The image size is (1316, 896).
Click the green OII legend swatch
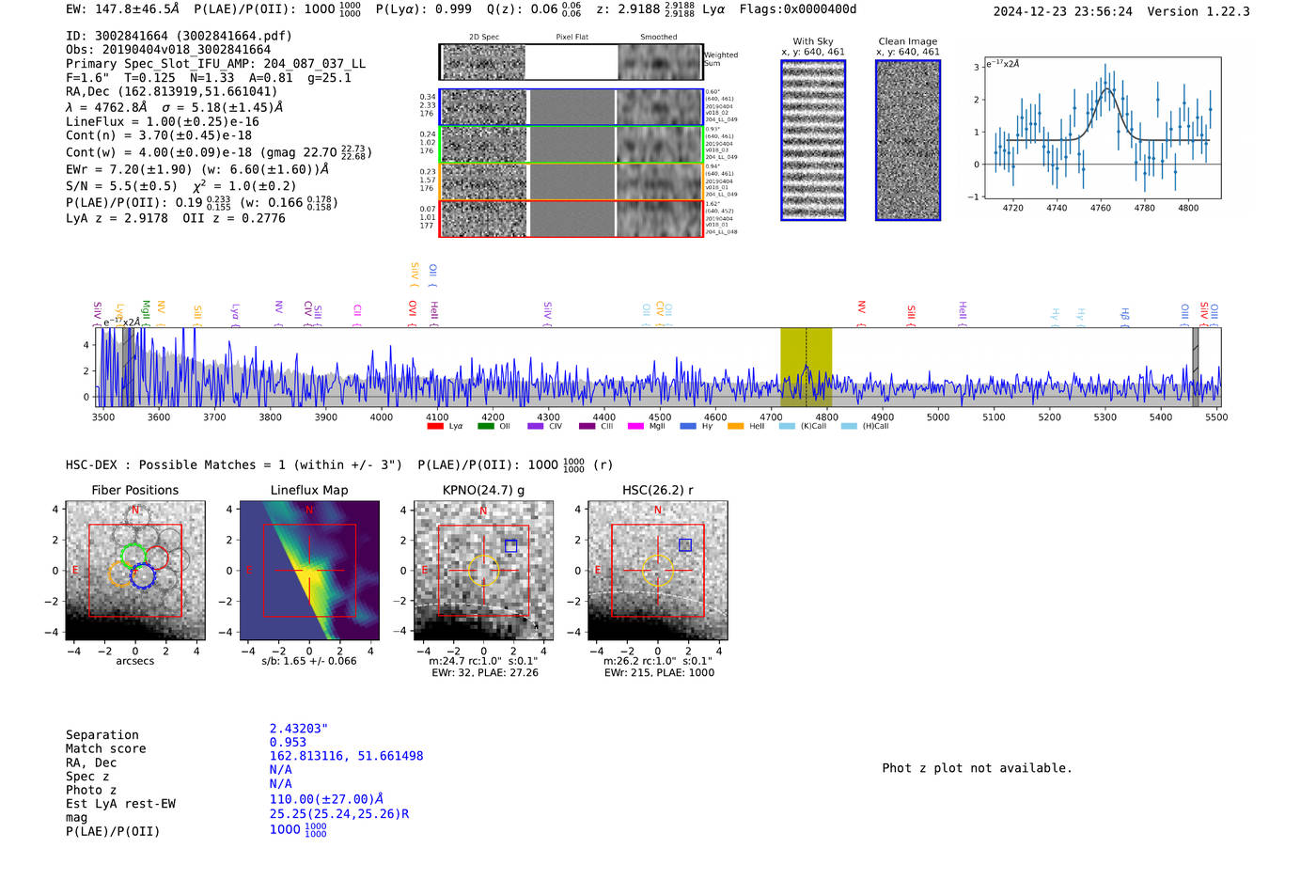[485, 426]
